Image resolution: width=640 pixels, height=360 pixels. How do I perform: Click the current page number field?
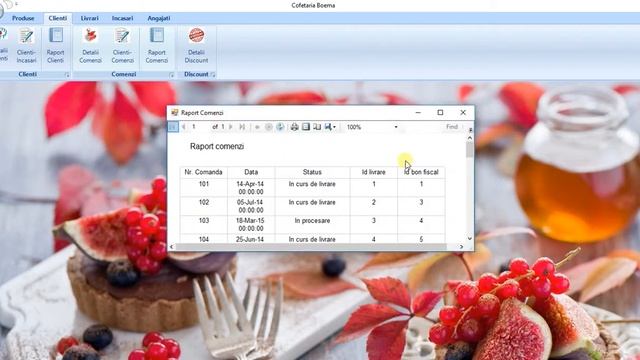(x=200, y=127)
